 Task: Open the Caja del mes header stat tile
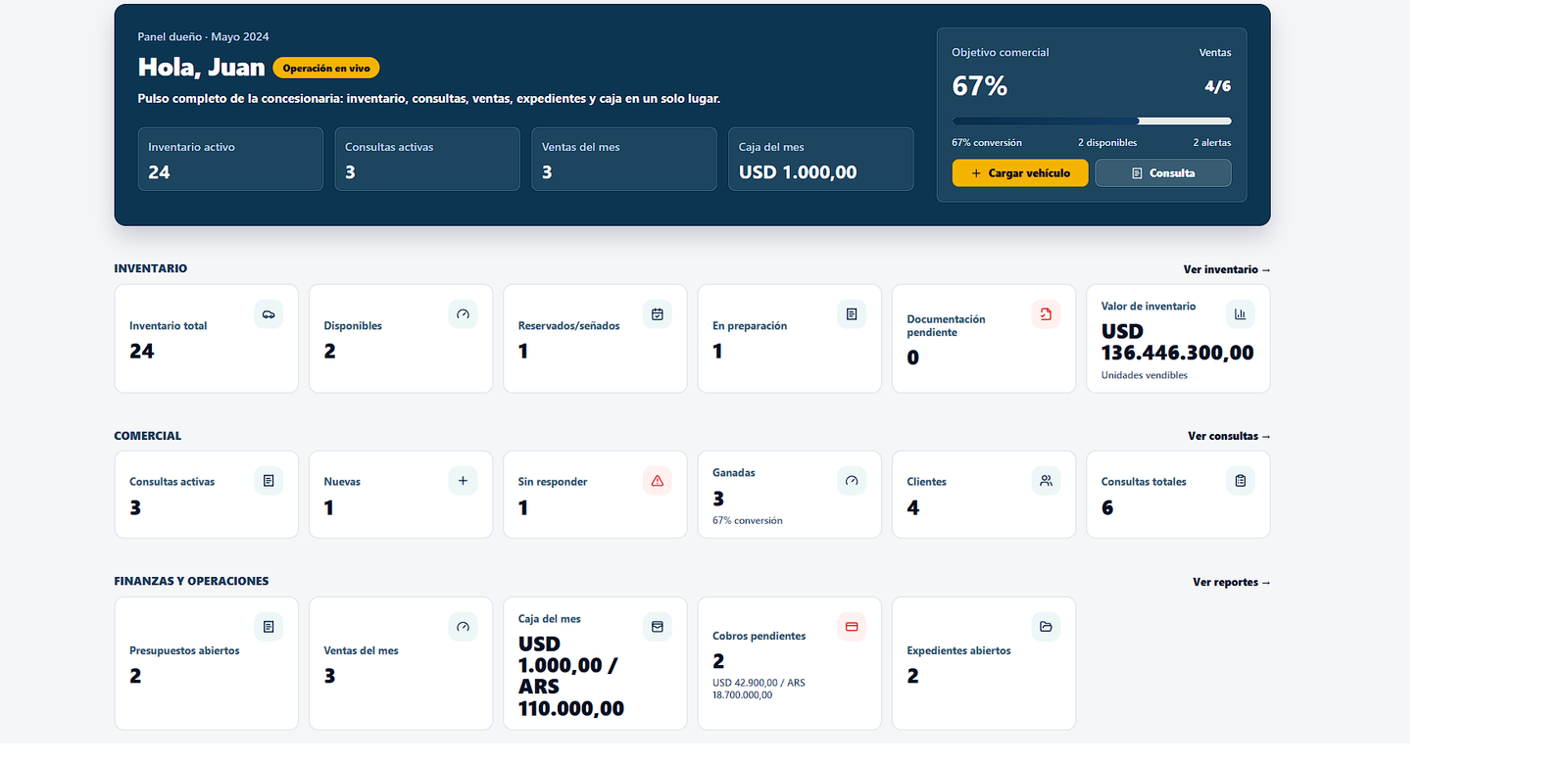pyautogui.click(x=821, y=159)
